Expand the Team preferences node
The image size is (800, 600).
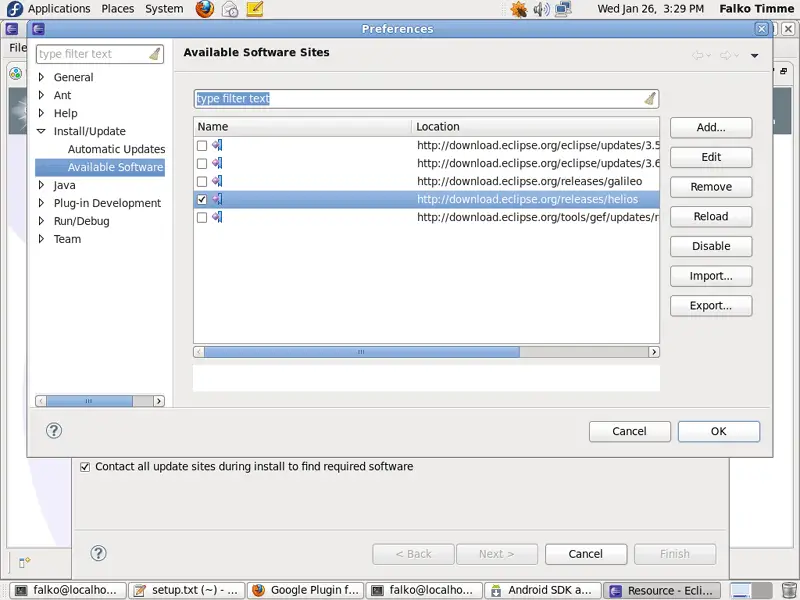41,239
